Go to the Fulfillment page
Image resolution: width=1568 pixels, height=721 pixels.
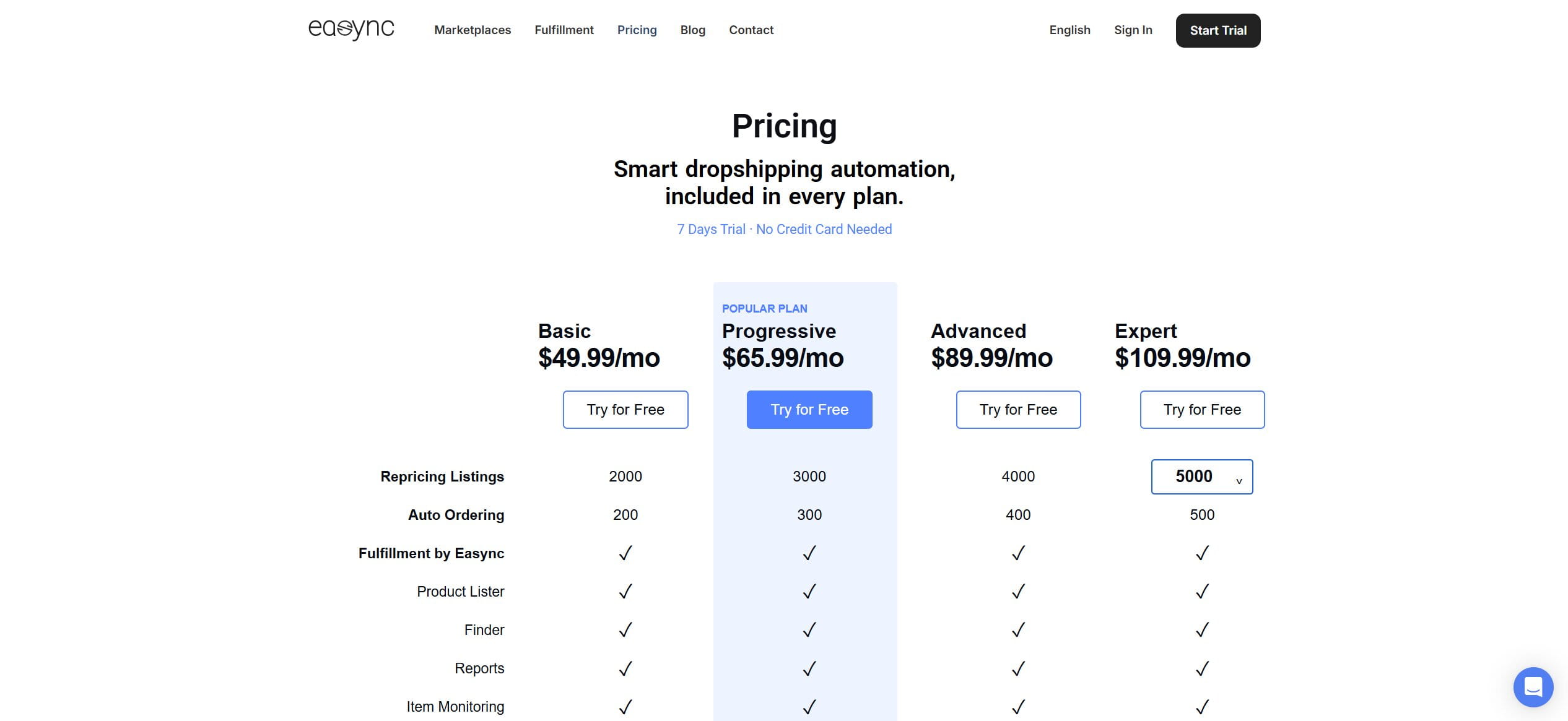point(564,30)
